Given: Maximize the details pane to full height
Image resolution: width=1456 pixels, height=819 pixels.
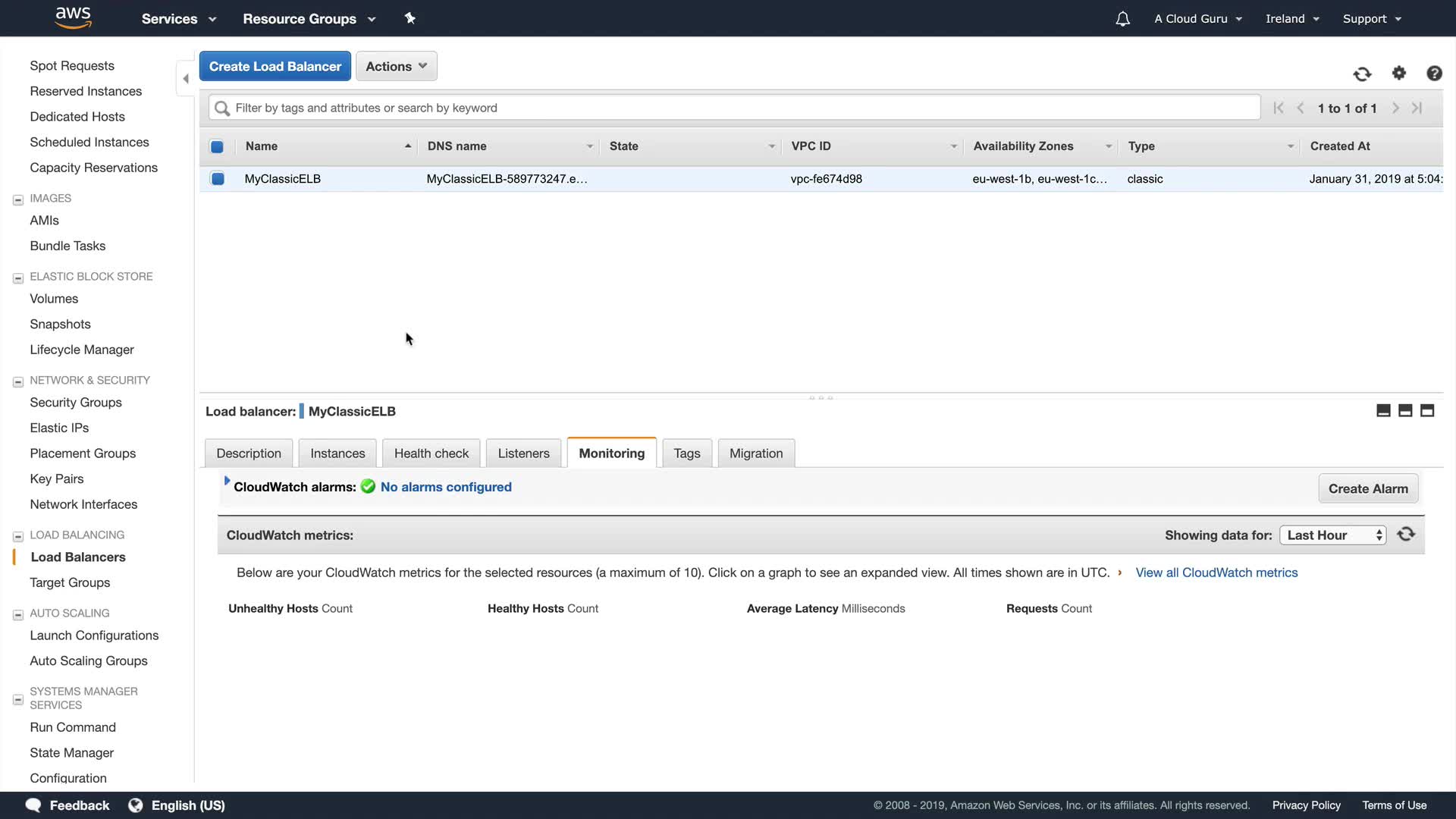Looking at the screenshot, I should [1427, 411].
